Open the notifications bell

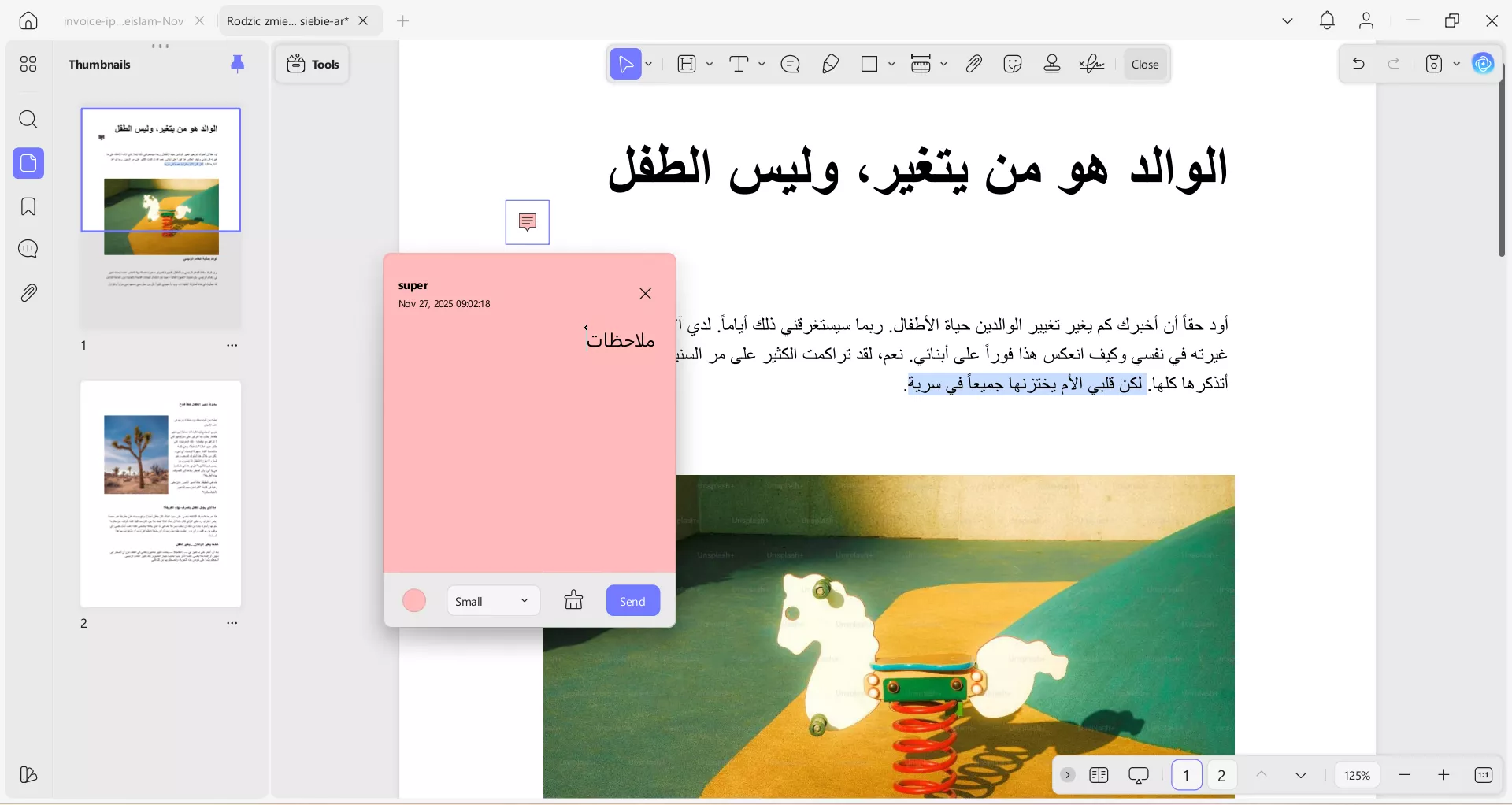1327,21
